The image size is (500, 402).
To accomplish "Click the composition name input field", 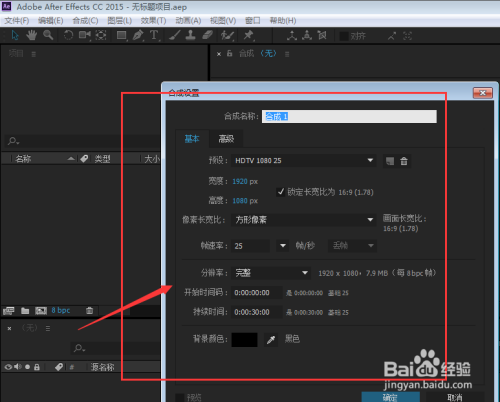I will click(349, 116).
